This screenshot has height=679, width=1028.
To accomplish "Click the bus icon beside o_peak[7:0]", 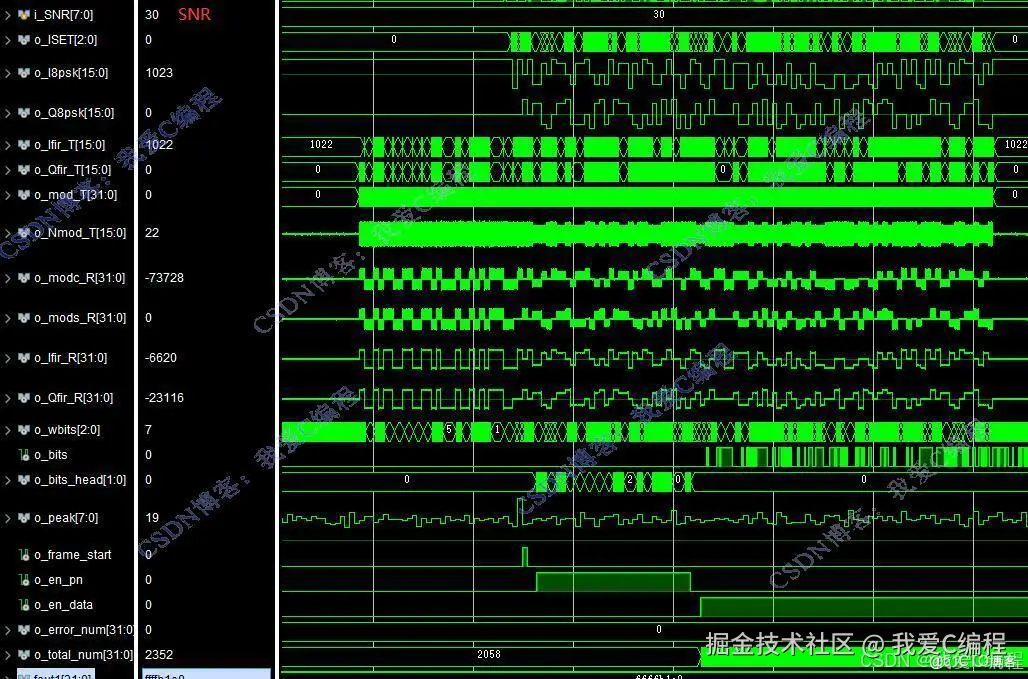I will (22, 518).
